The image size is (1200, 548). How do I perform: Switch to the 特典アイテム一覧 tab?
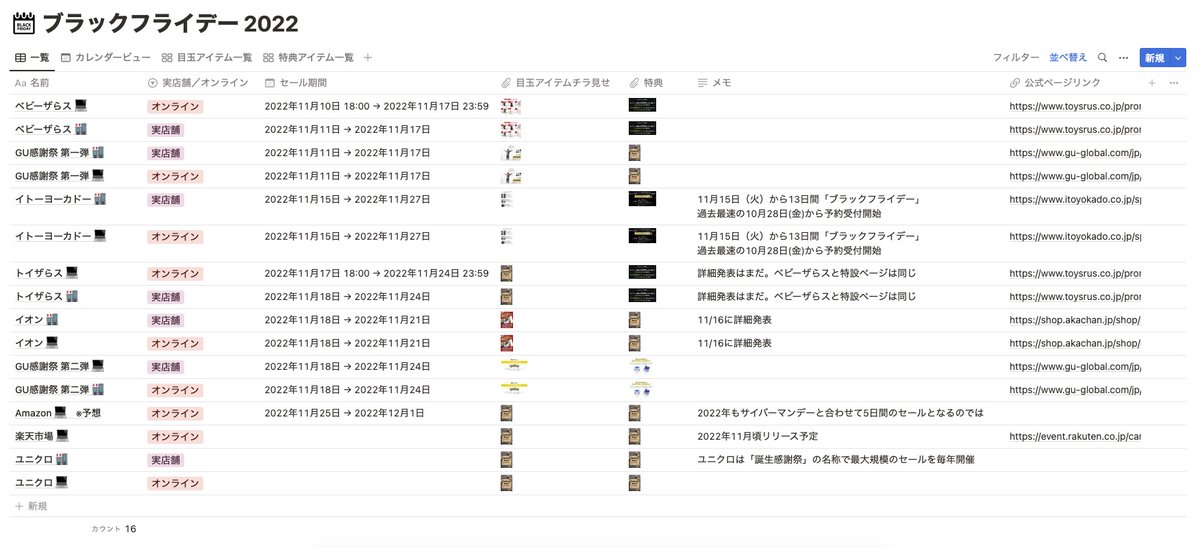pyautogui.click(x=308, y=58)
